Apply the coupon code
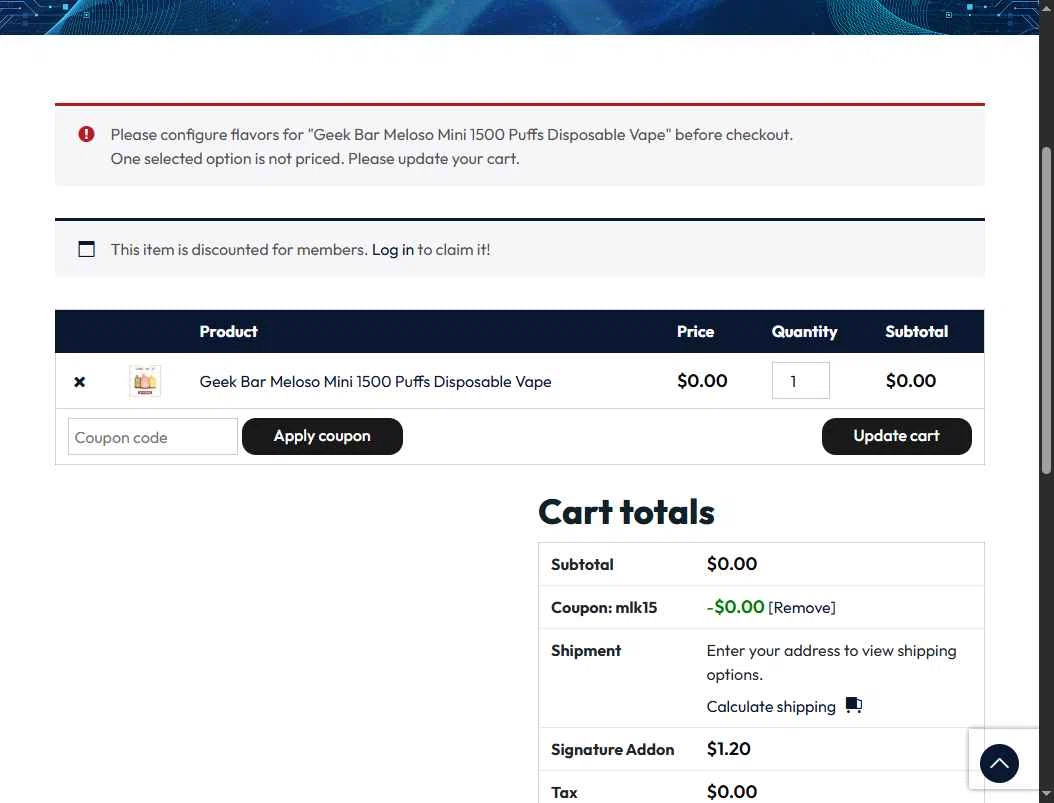This screenshot has width=1054, height=803. [x=322, y=436]
